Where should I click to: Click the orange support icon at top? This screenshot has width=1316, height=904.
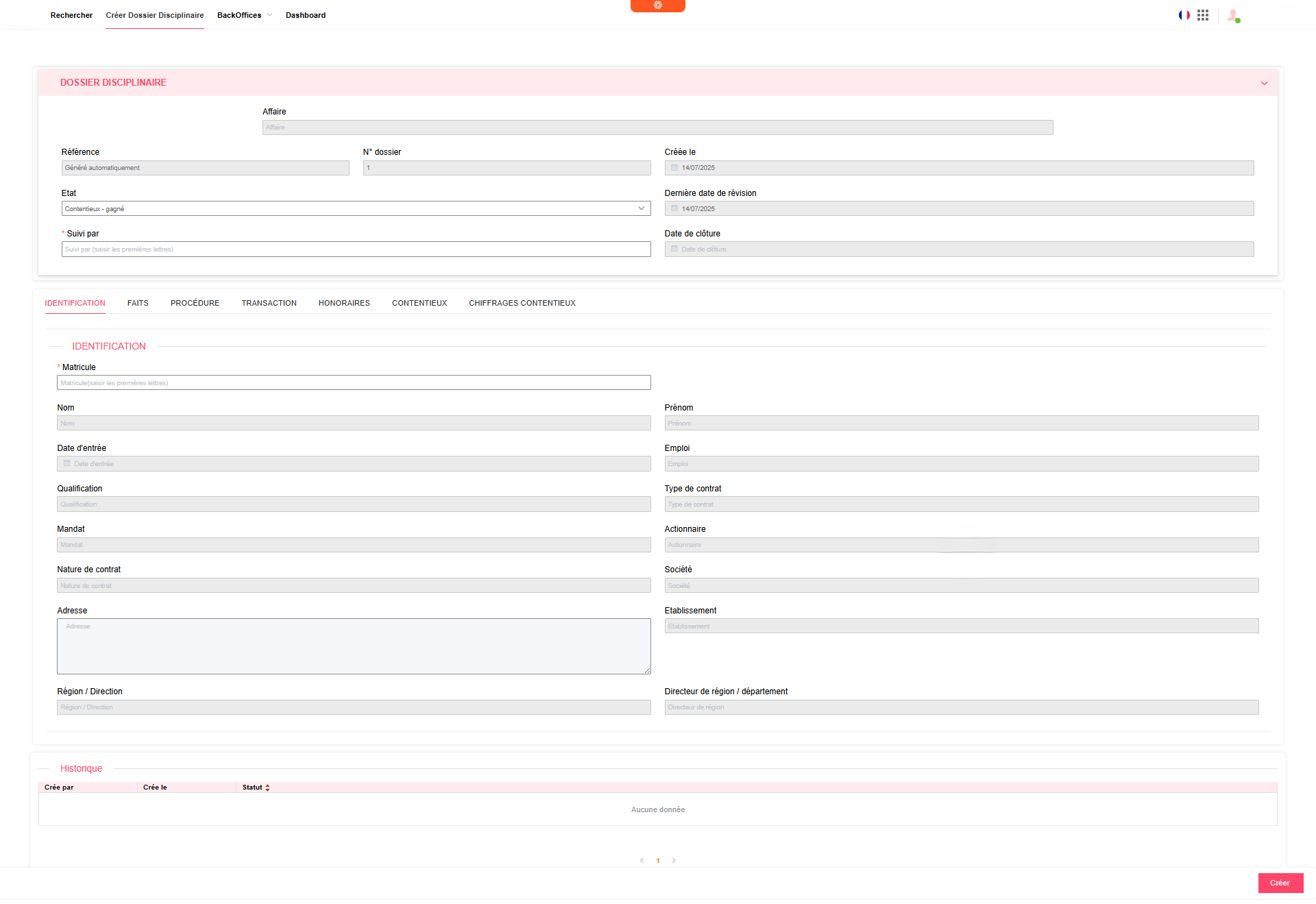(x=657, y=5)
